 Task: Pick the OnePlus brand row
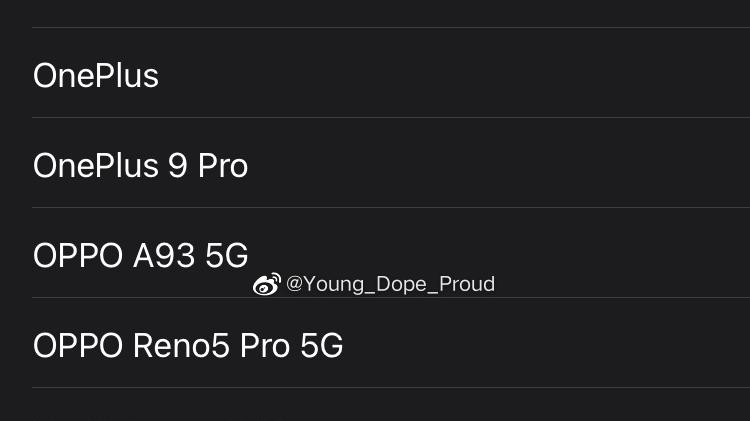[96, 76]
